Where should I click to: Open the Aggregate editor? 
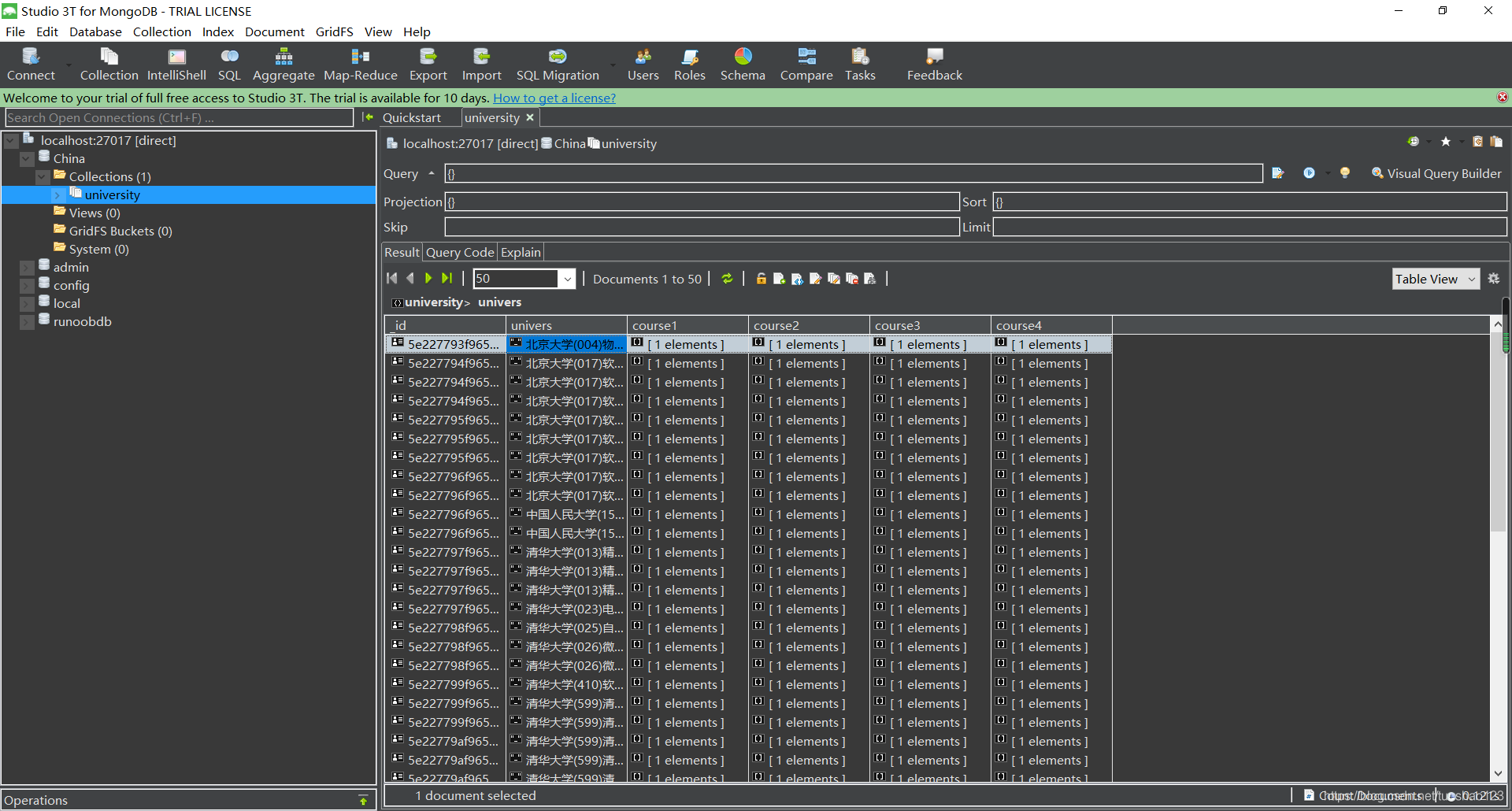tap(283, 65)
